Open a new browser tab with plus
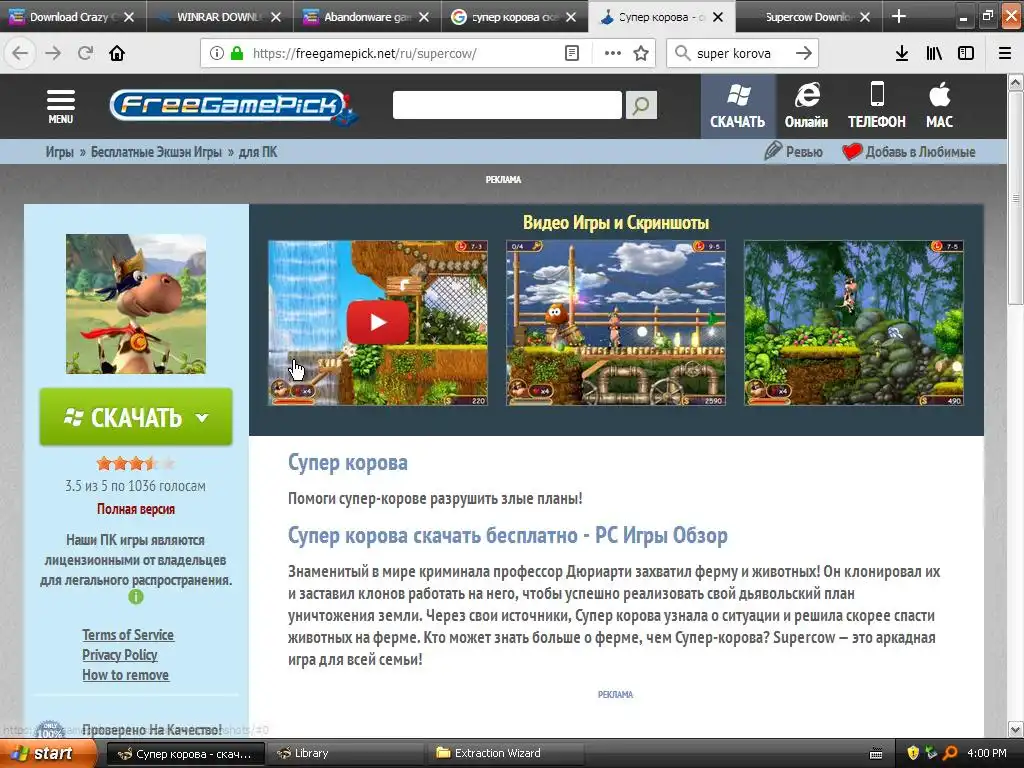 click(899, 16)
